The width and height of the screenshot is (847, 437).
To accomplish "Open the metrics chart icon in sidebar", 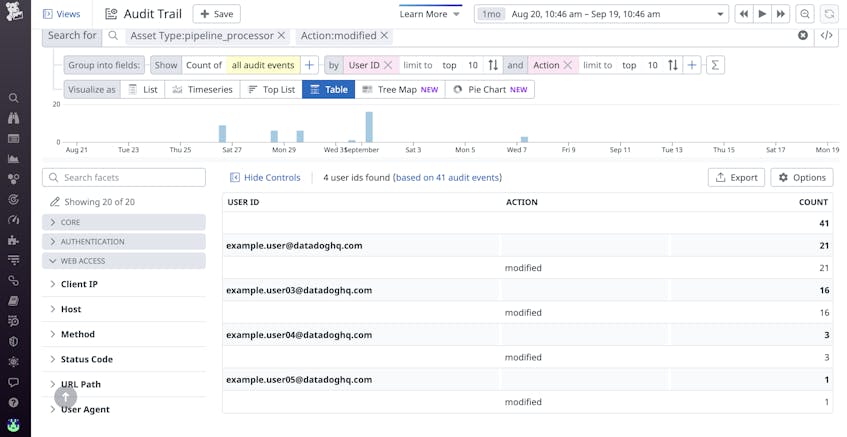I will point(14,159).
